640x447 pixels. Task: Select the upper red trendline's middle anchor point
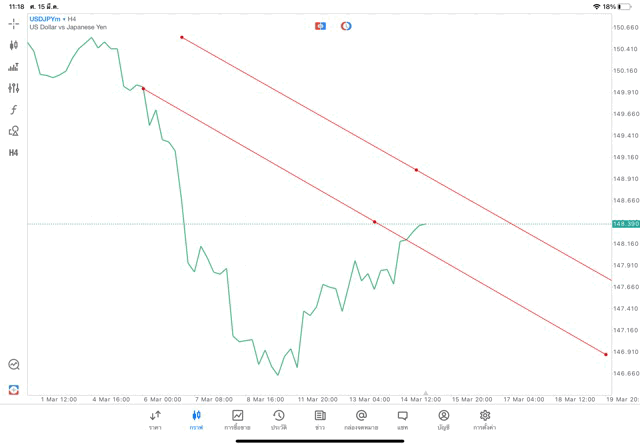(416, 170)
